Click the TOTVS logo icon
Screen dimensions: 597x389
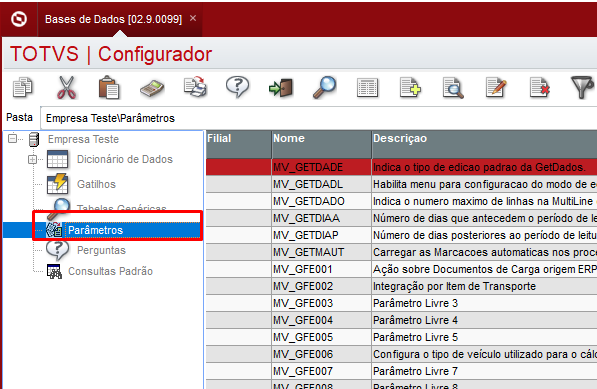19,19
